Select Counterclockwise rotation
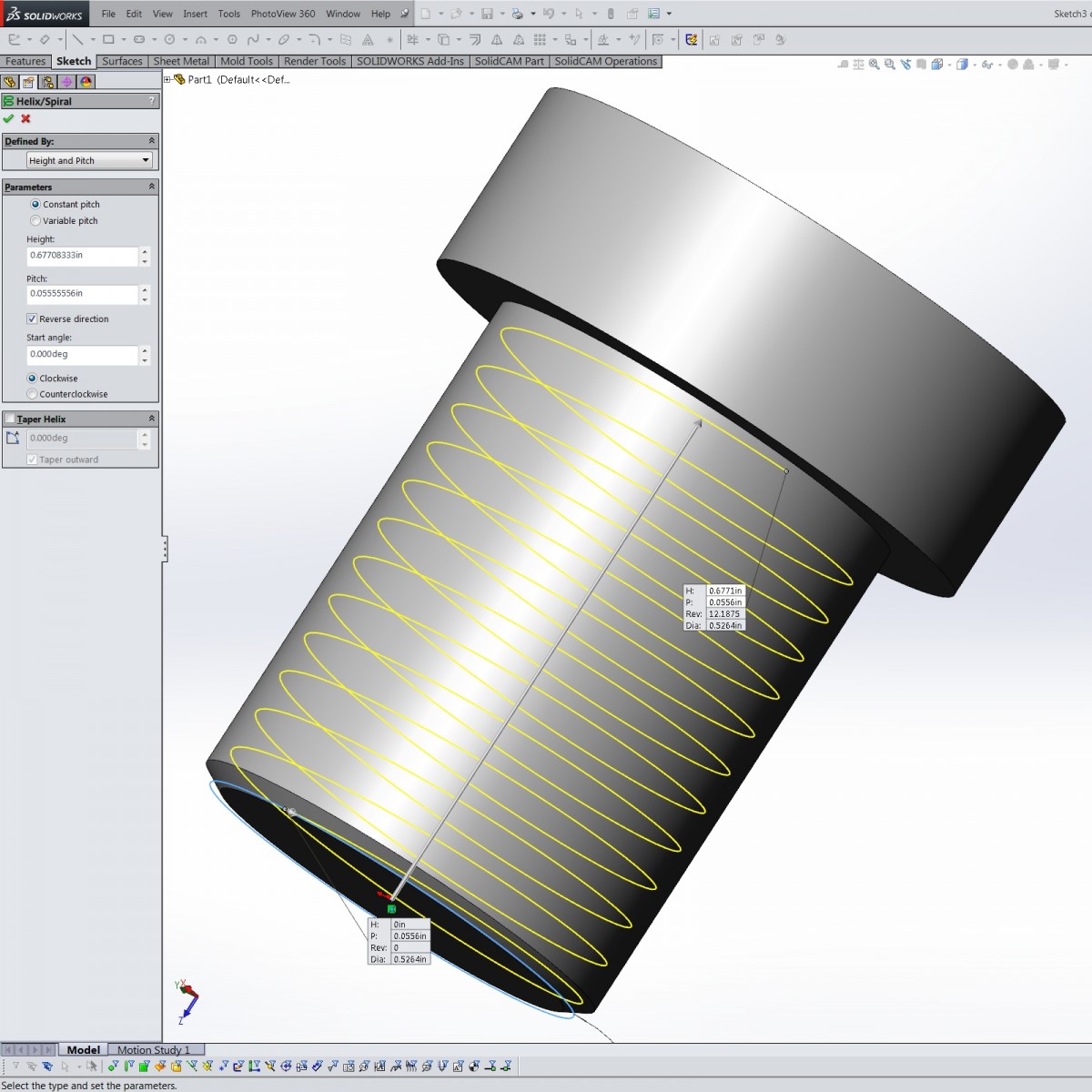Screen dimensions: 1092x1092 [33, 394]
